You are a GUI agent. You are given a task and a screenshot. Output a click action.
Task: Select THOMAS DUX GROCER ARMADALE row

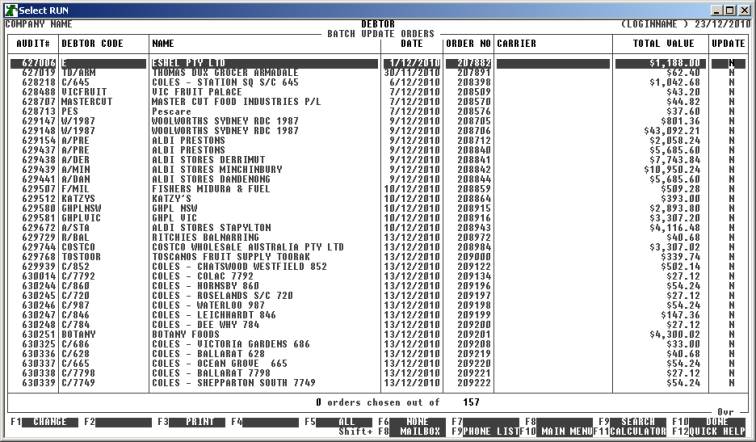(378, 73)
